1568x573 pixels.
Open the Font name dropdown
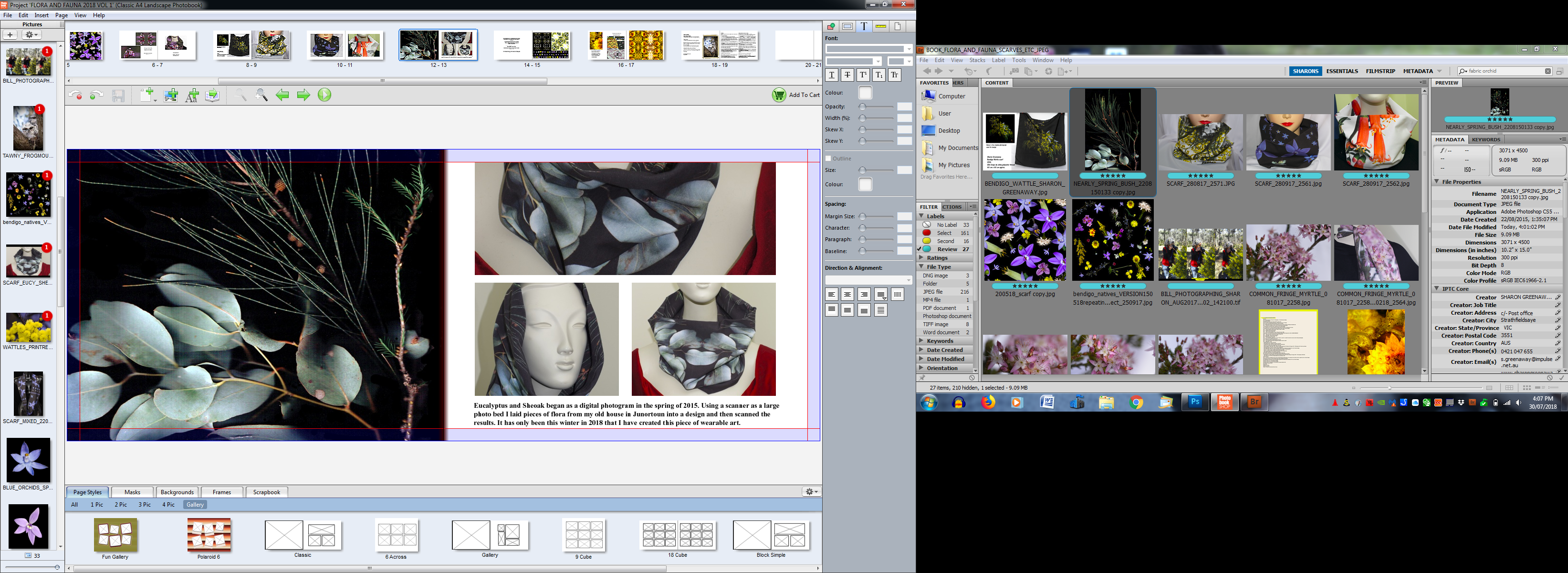click(x=868, y=49)
